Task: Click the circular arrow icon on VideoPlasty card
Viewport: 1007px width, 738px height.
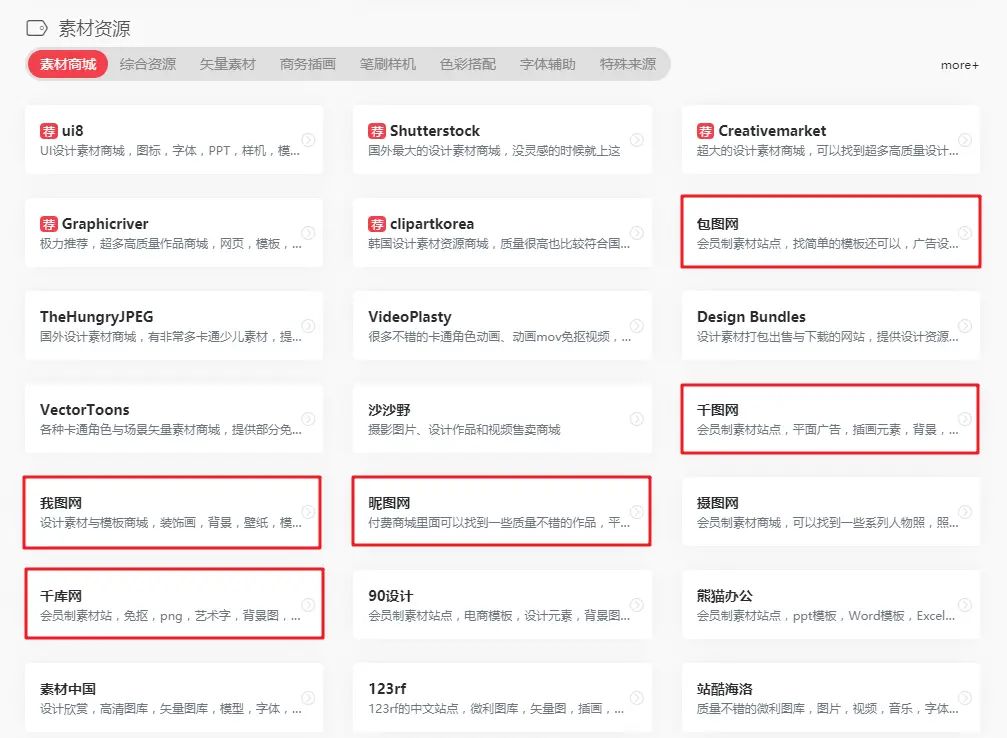Action: pyautogui.click(x=638, y=325)
